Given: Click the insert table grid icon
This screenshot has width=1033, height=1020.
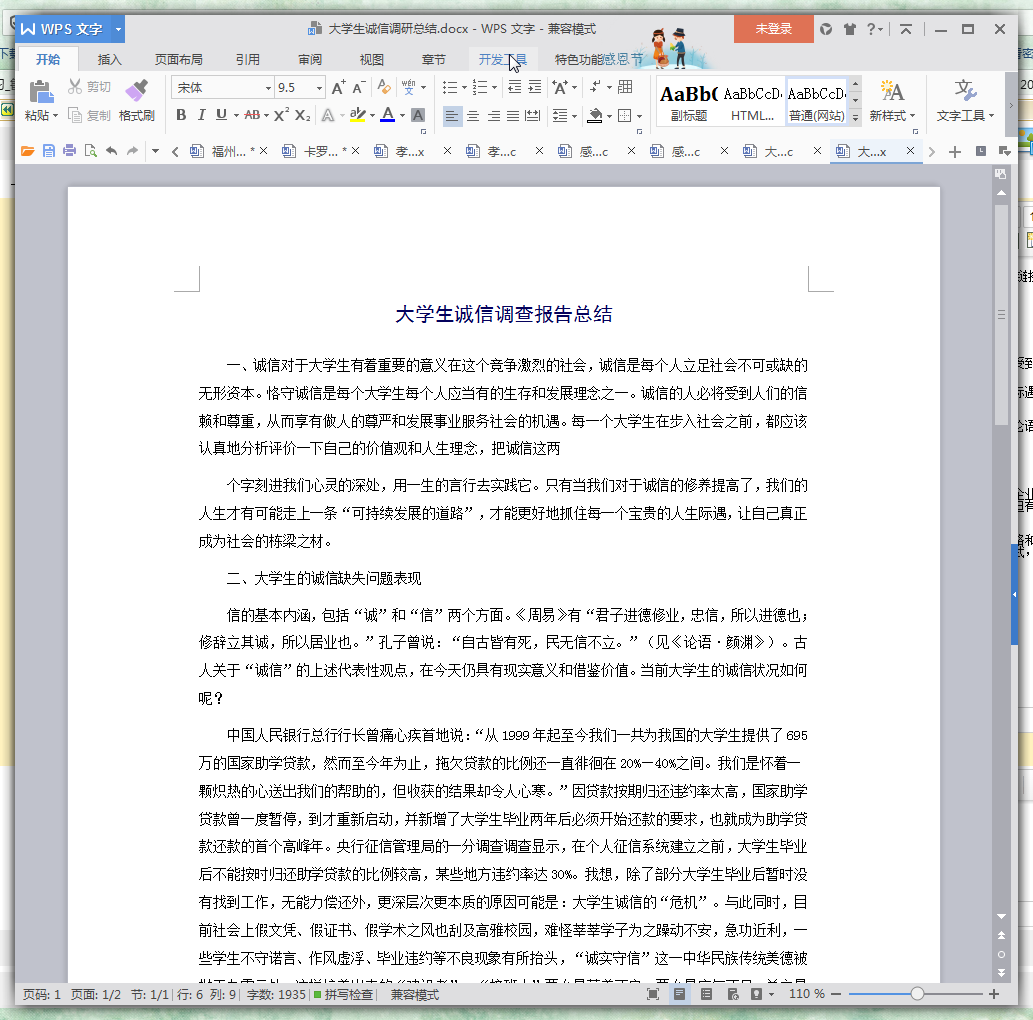Looking at the screenshot, I should click(x=625, y=87).
